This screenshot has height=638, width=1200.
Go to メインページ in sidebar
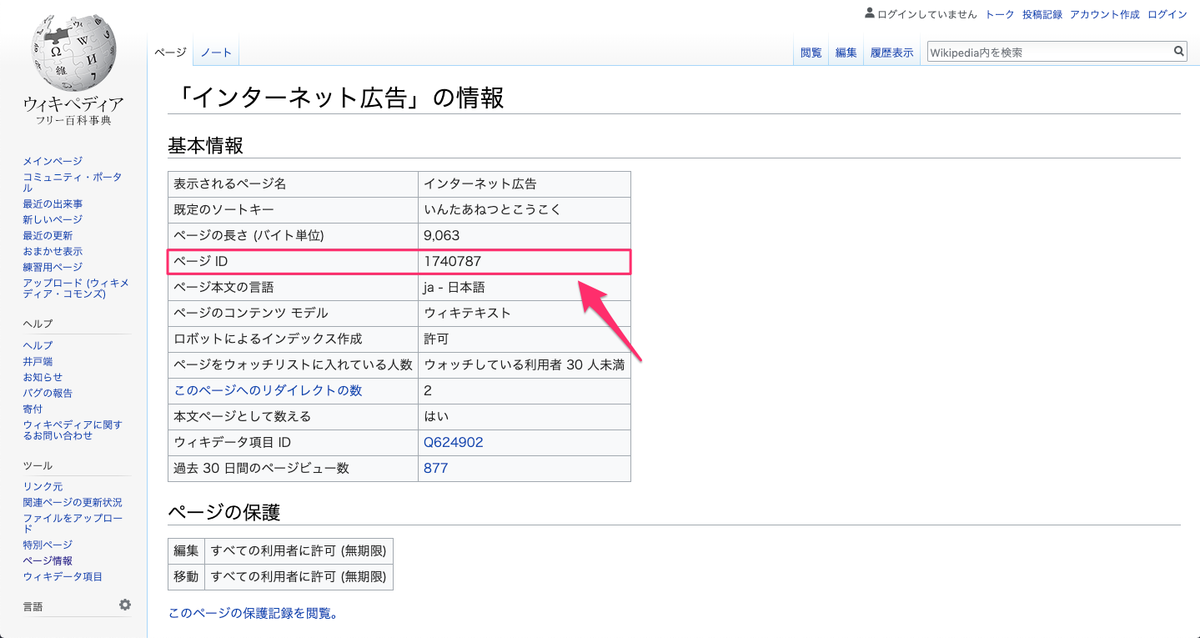[x=53, y=161]
